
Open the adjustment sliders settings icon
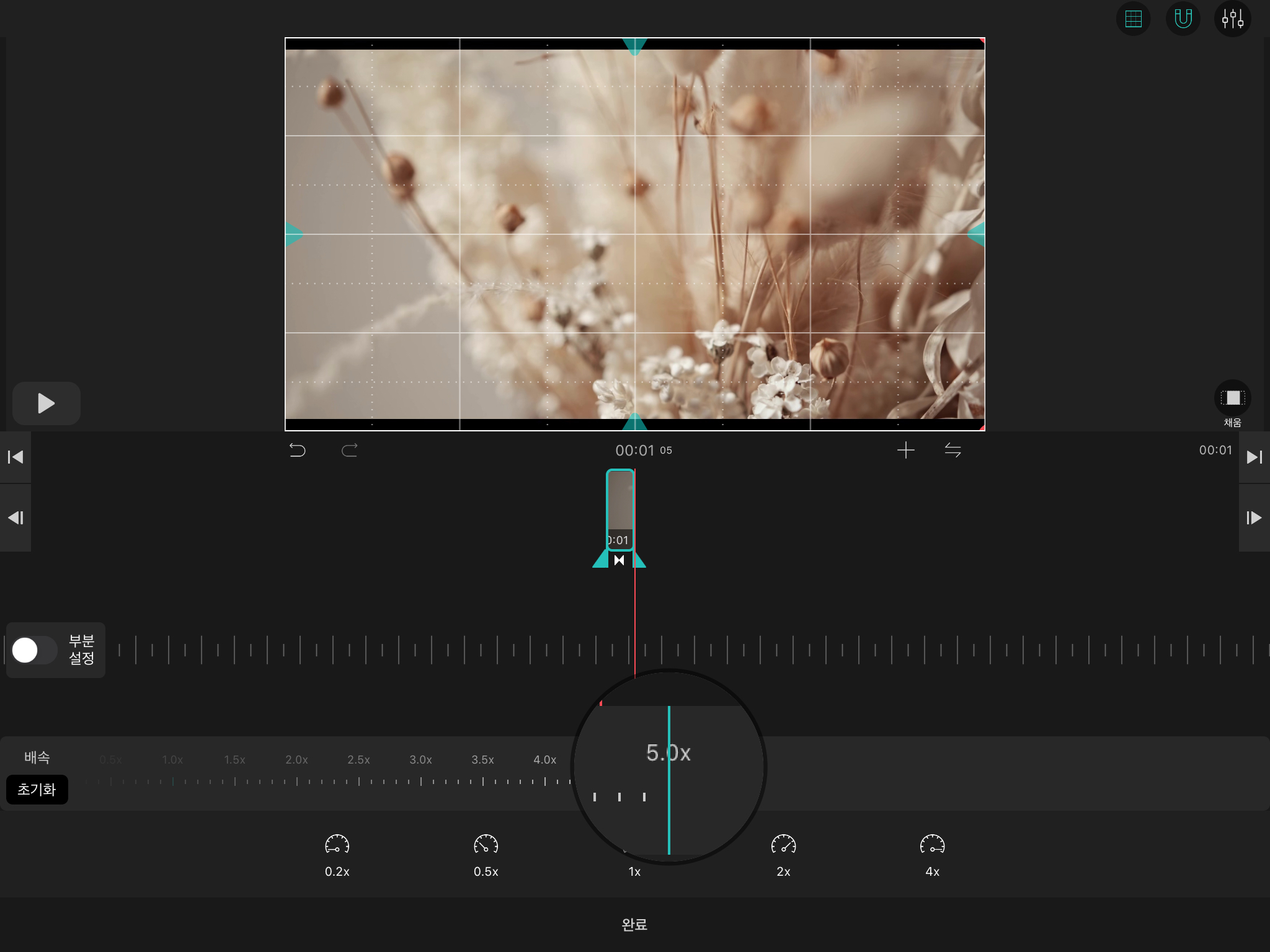(x=1232, y=19)
